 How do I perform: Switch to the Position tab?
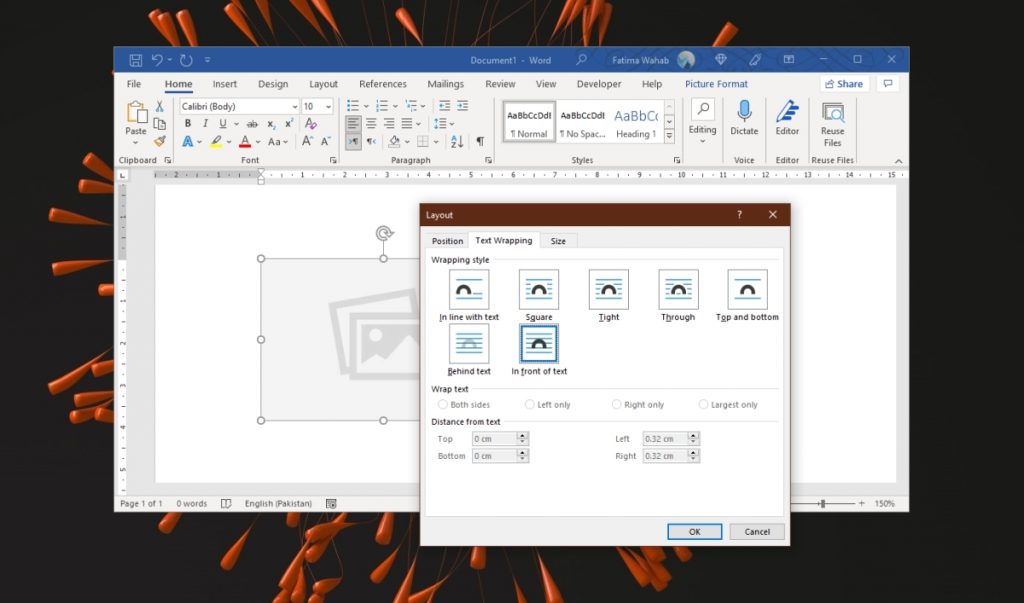tap(446, 240)
